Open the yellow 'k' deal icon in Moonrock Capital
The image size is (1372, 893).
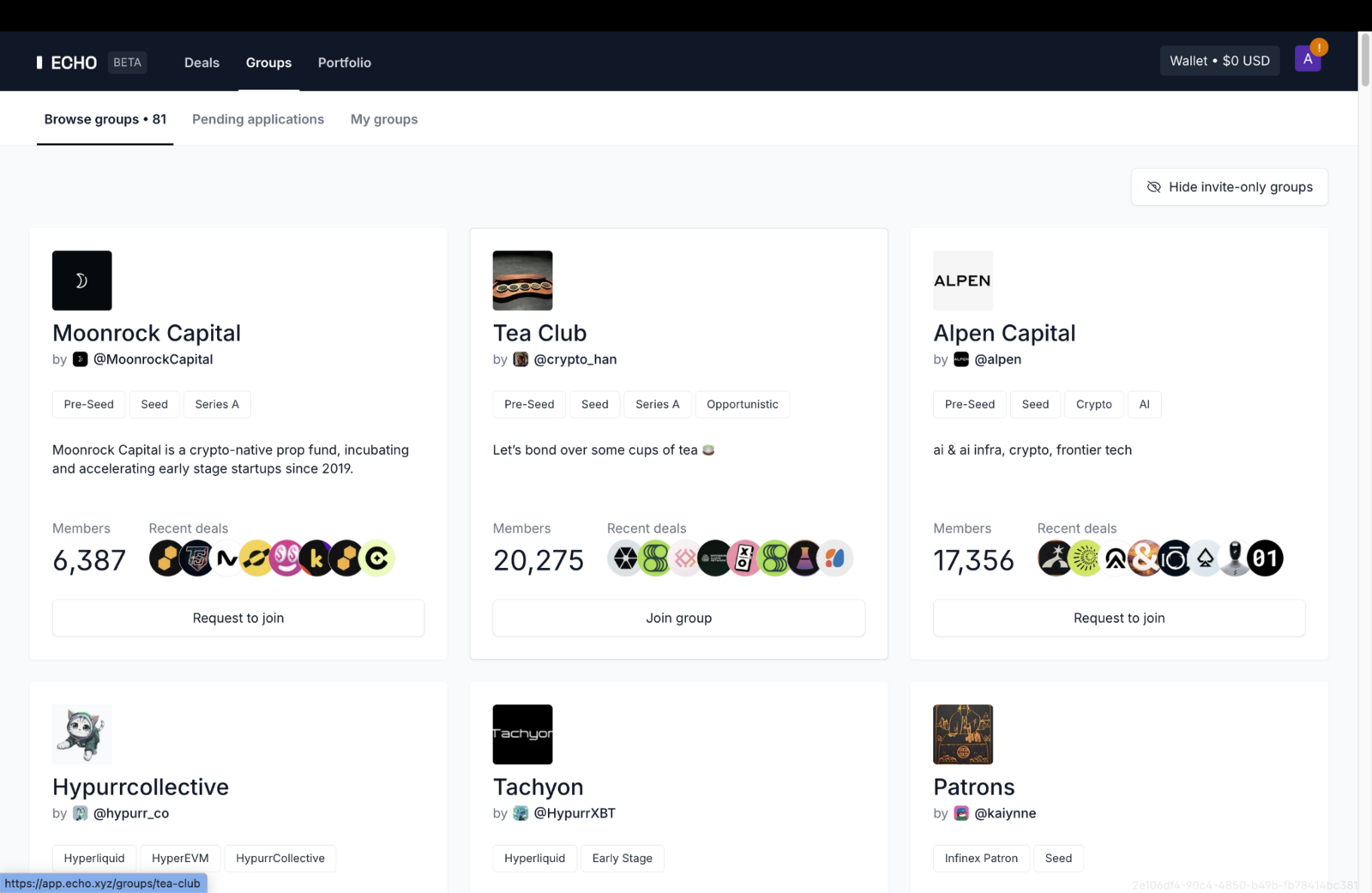316,558
